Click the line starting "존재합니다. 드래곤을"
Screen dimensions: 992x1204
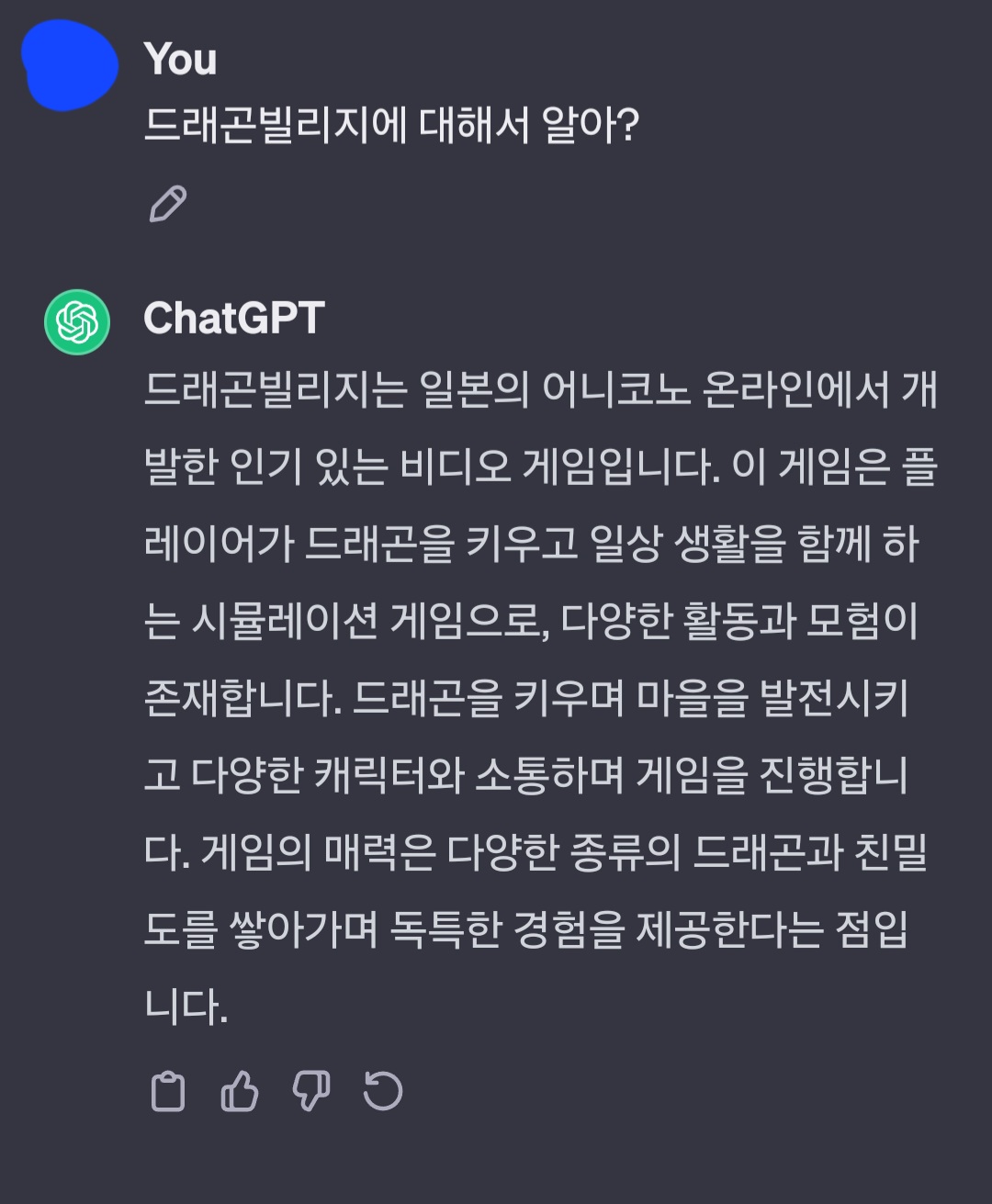pyautogui.click(x=526, y=699)
